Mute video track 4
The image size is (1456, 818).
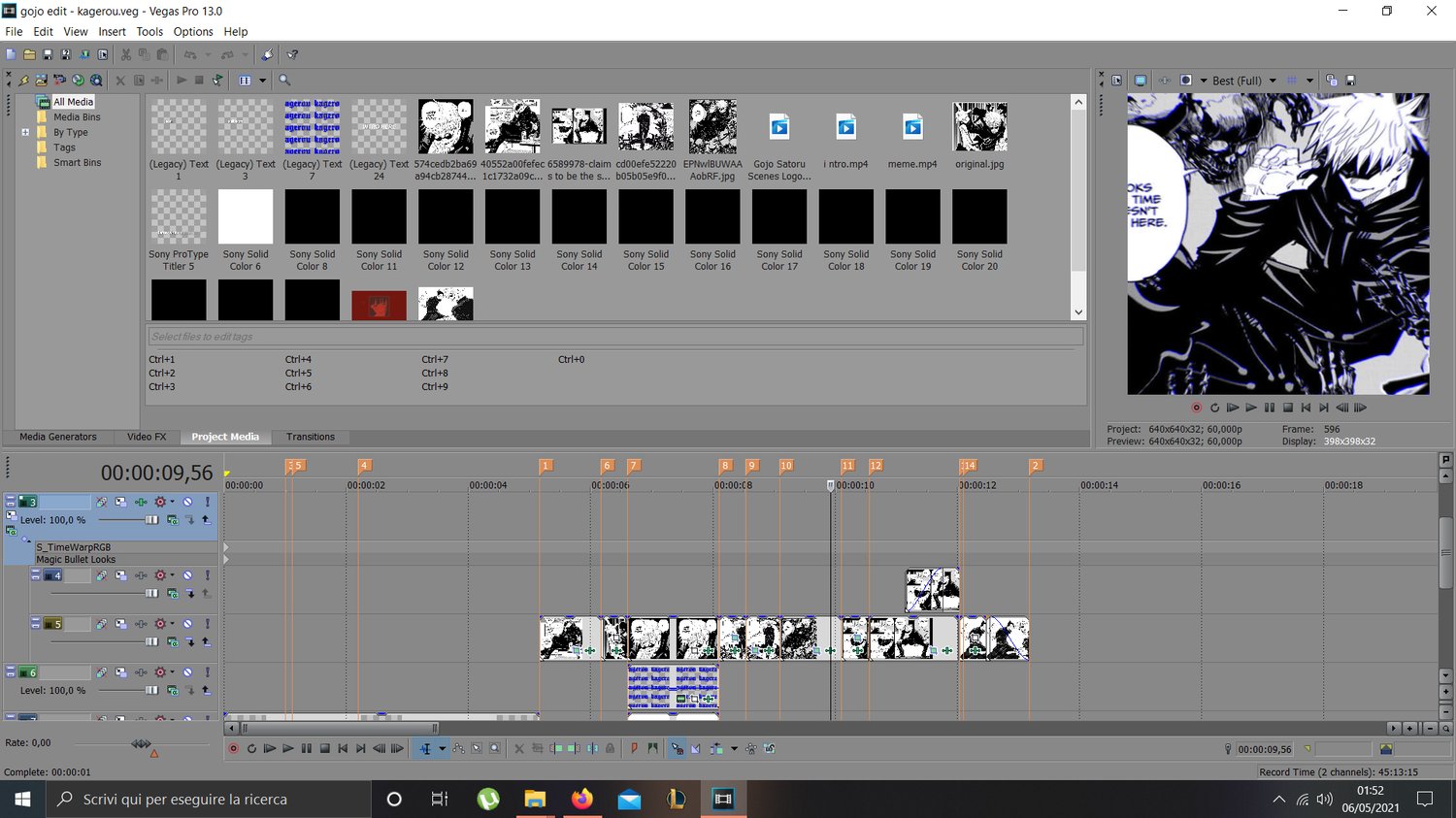[x=188, y=575]
